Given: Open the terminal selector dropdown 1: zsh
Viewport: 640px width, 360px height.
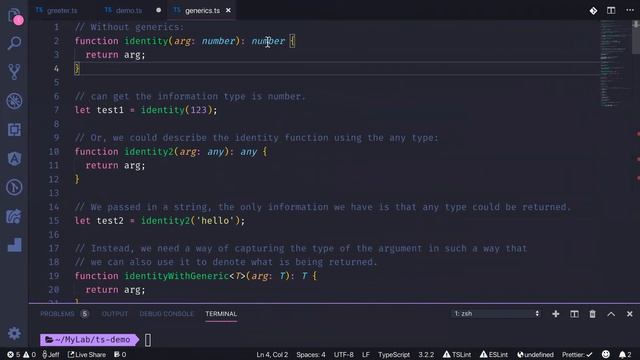Looking at the screenshot, I should (496, 313).
